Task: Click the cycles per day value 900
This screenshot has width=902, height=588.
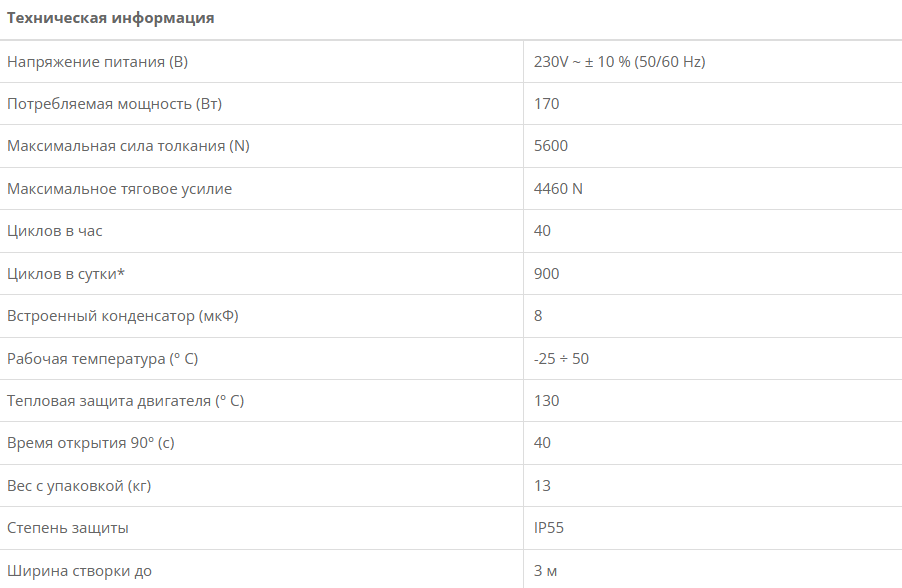Action: pyautogui.click(x=546, y=274)
